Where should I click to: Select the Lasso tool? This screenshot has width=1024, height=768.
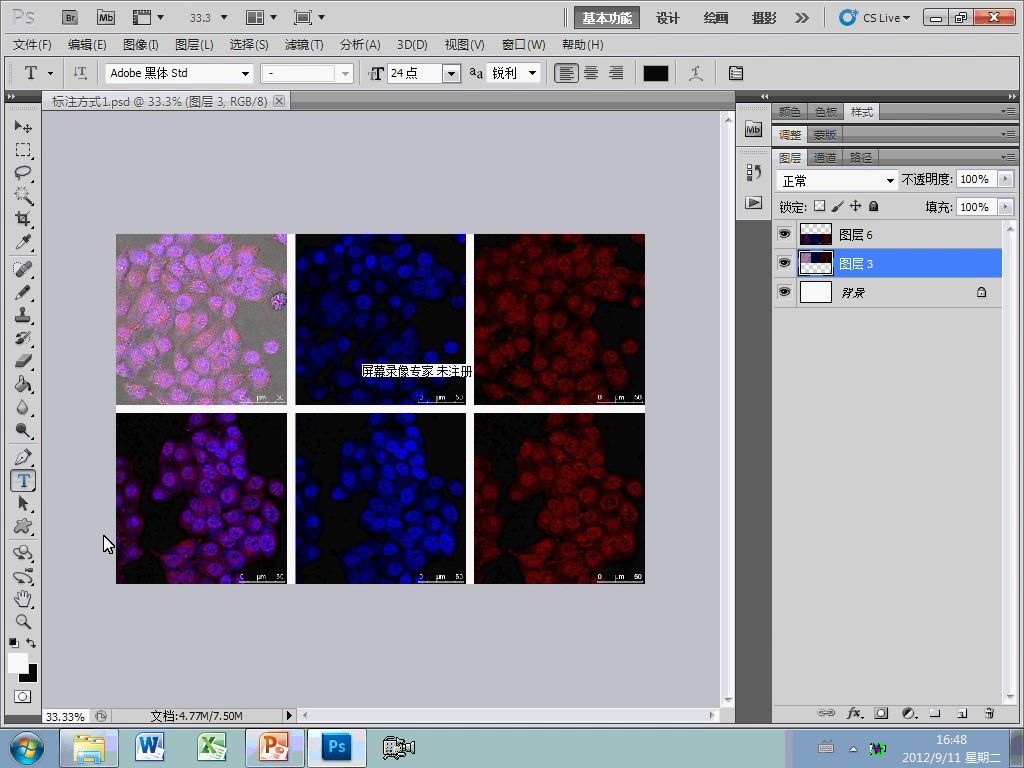[x=23, y=173]
